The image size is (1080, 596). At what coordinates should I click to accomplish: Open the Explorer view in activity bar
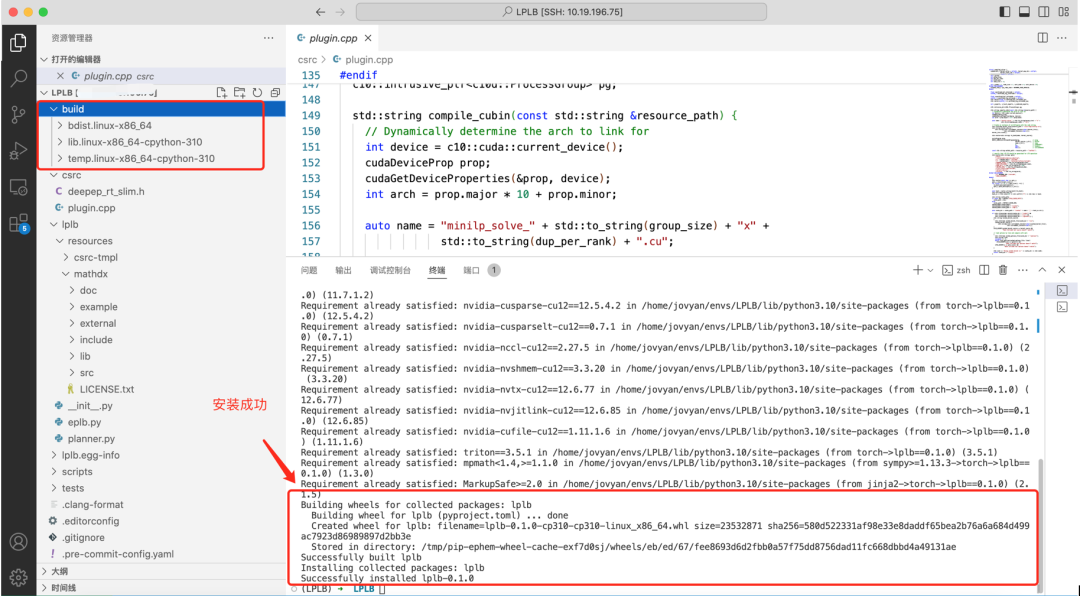pos(19,43)
